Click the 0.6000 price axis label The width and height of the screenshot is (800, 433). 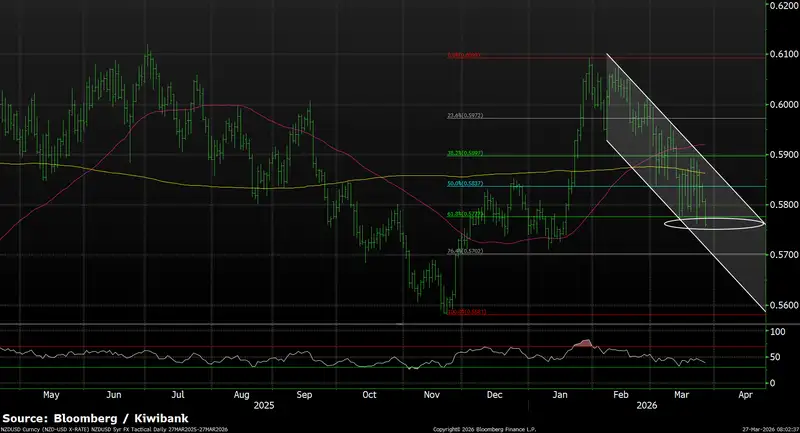784,105
